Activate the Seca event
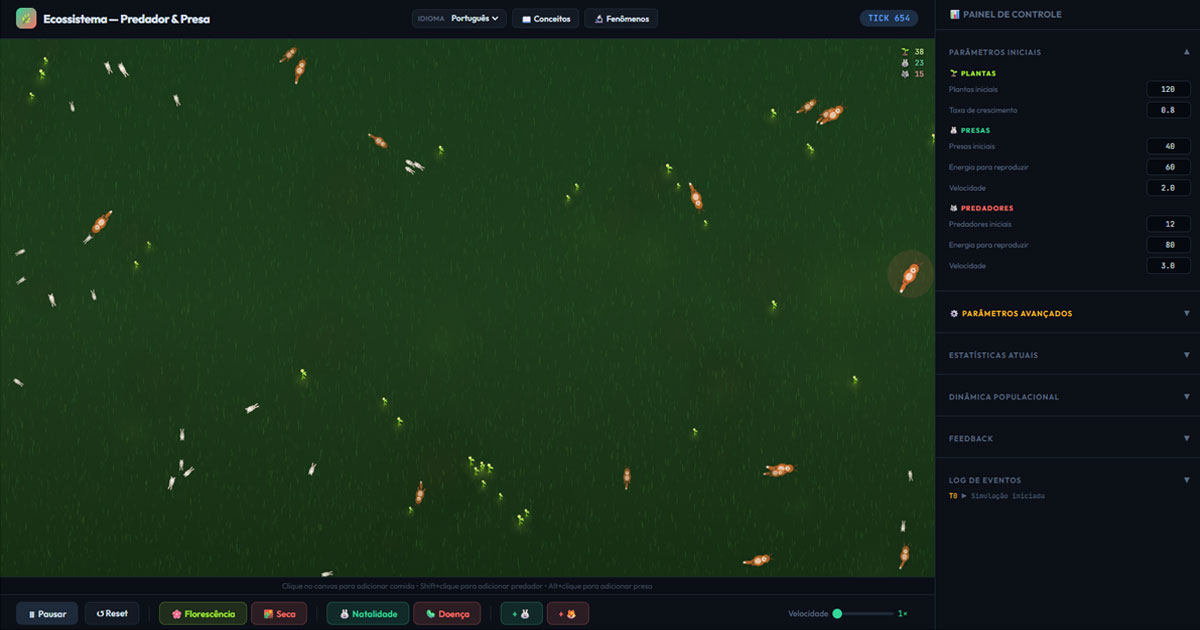Image resolution: width=1200 pixels, height=630 pixels. [x=279, y=613]
